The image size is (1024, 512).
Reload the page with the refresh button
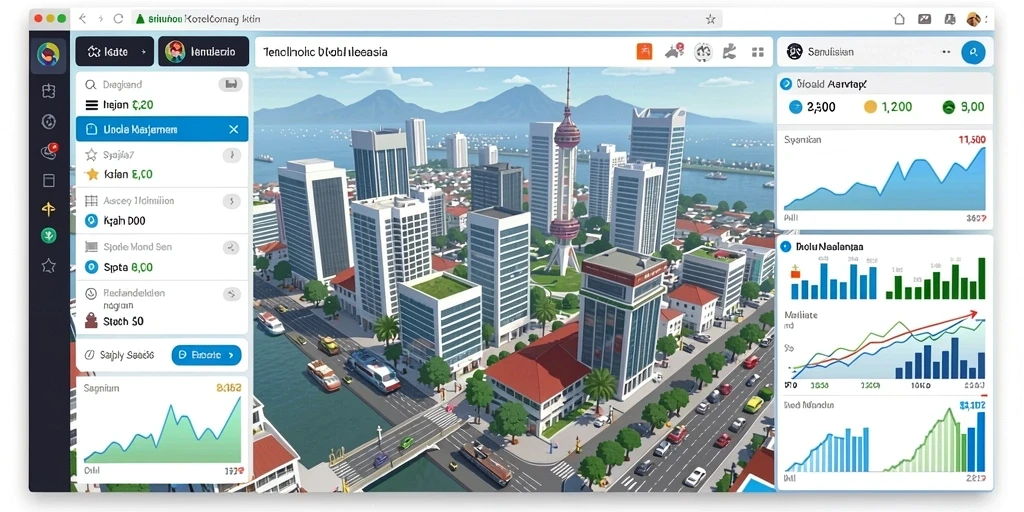(x=118, y=19)
